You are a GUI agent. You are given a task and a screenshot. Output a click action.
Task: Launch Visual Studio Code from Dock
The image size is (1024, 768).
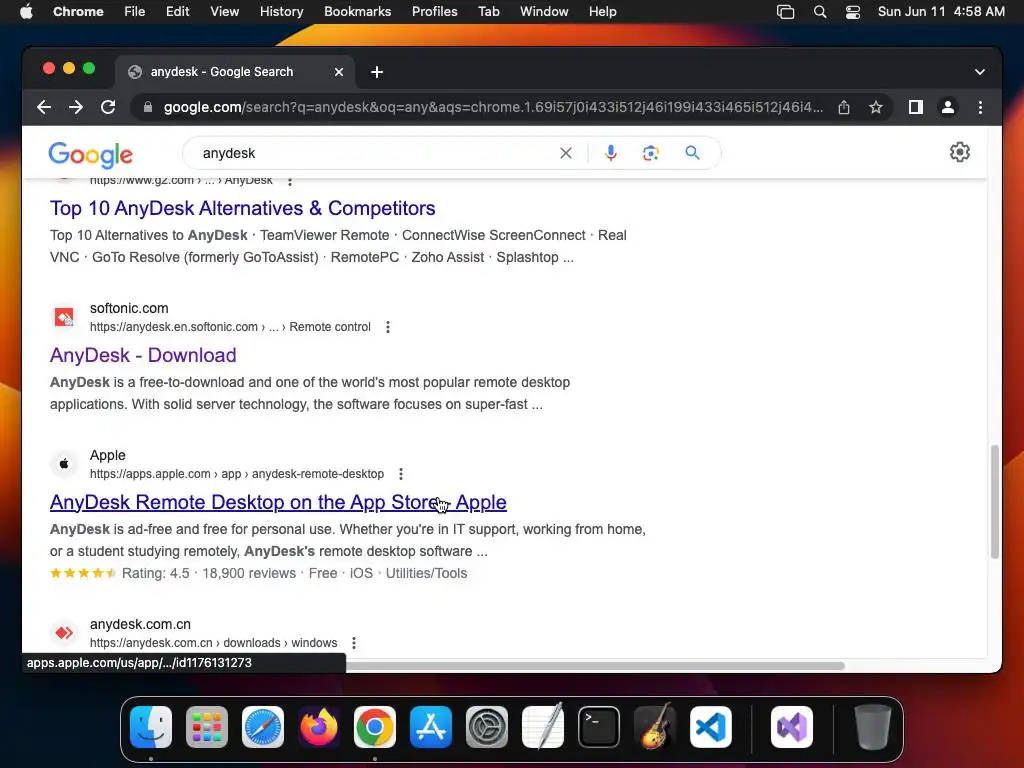pos(711,727)
